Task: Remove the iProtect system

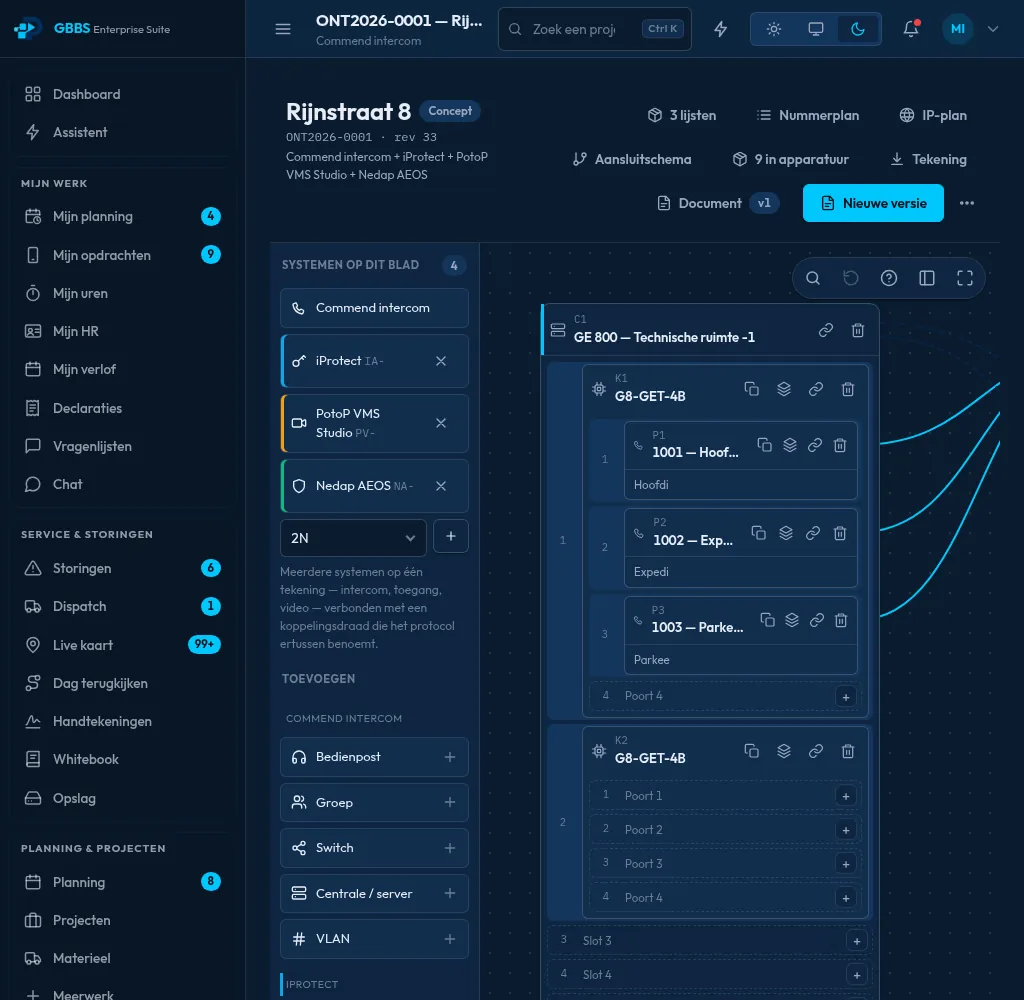Action: [441, 361]
